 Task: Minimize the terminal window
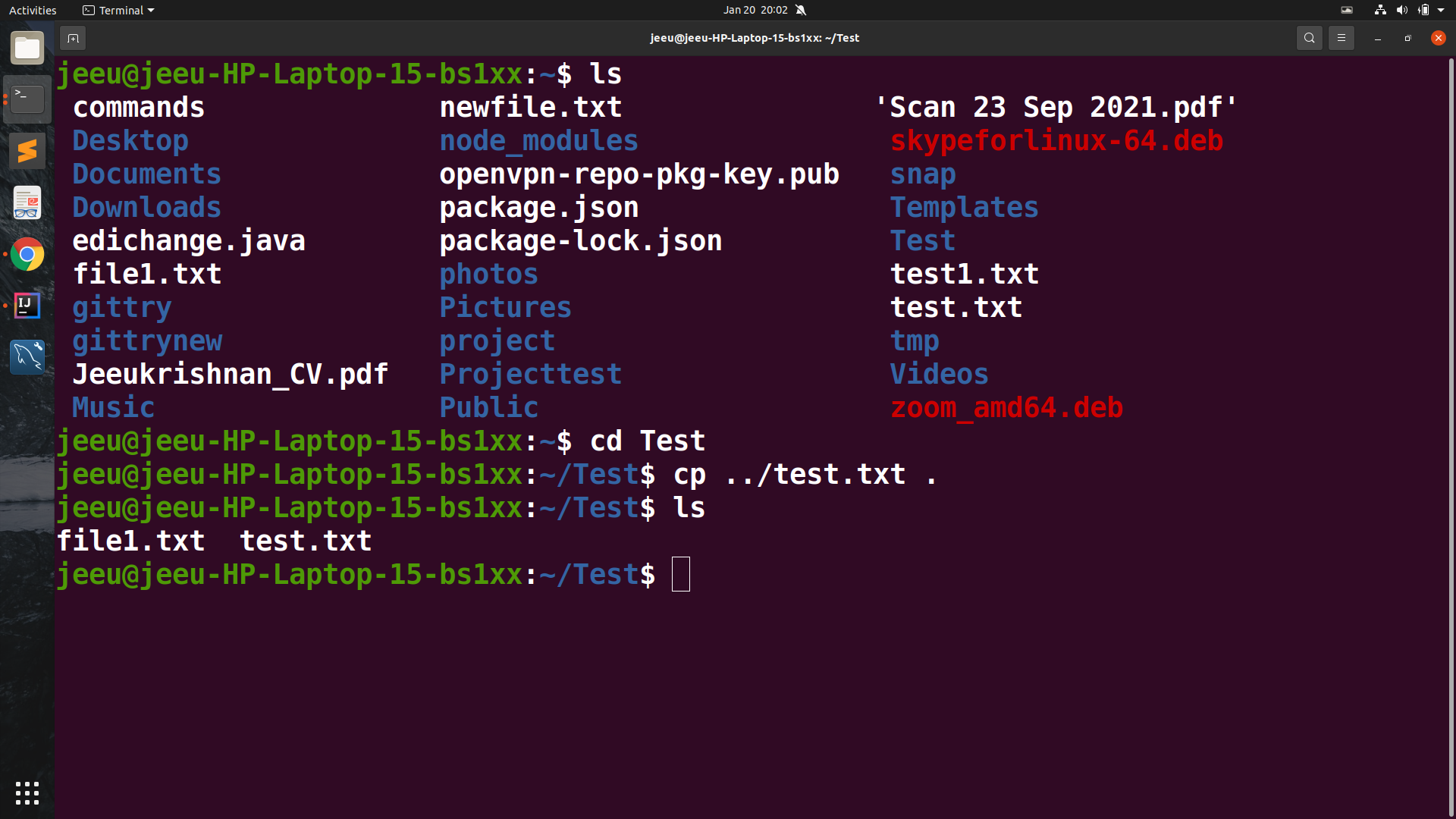point(1377,38)
